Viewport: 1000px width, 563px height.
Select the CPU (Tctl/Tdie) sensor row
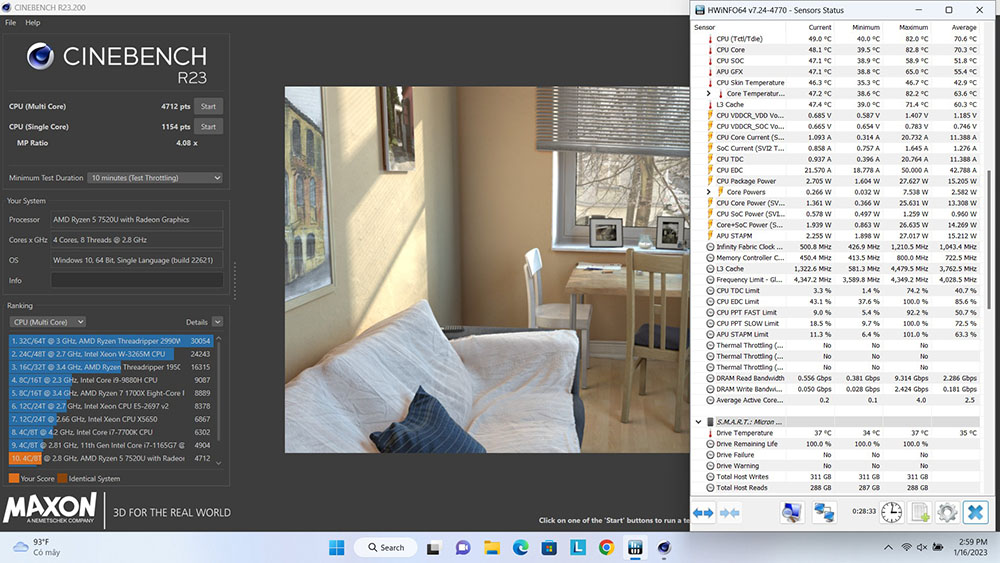point(836,39)
